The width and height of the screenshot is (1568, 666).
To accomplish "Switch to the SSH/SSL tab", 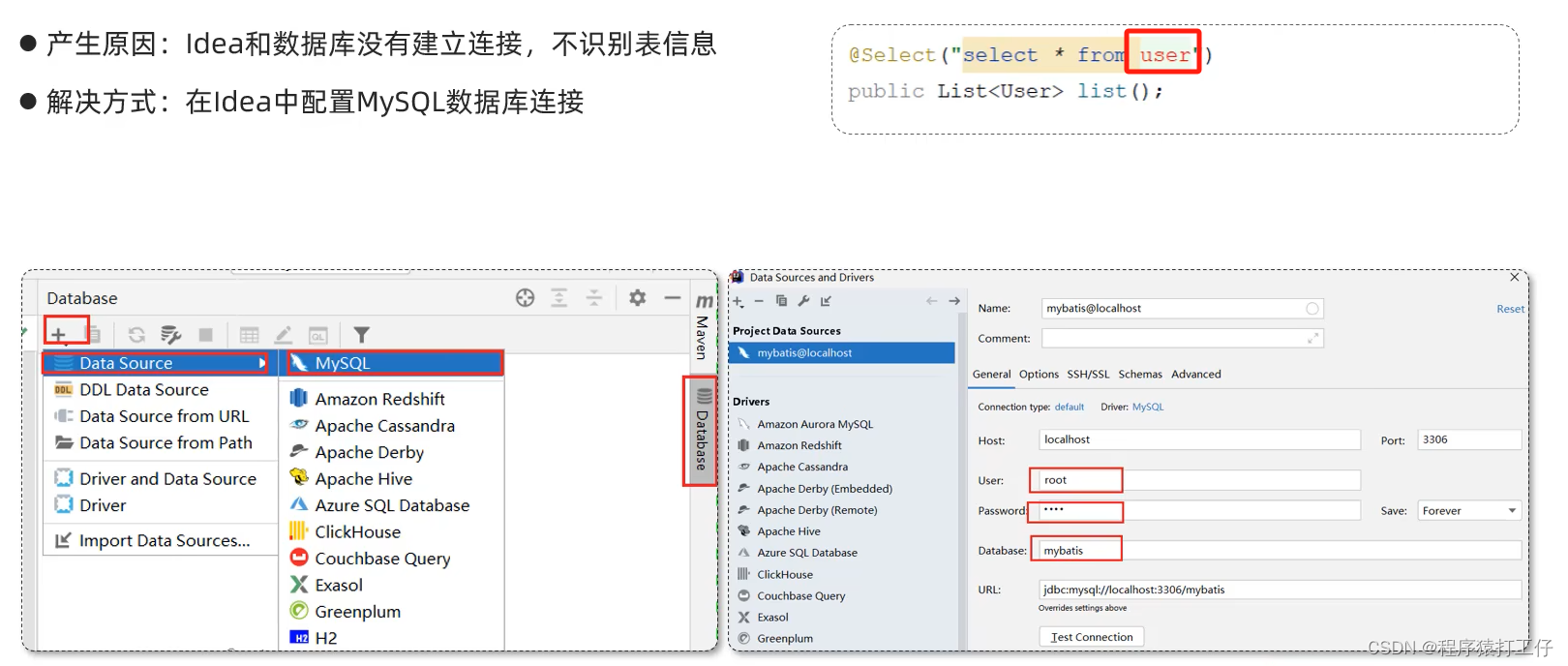I will (1088, 375).
